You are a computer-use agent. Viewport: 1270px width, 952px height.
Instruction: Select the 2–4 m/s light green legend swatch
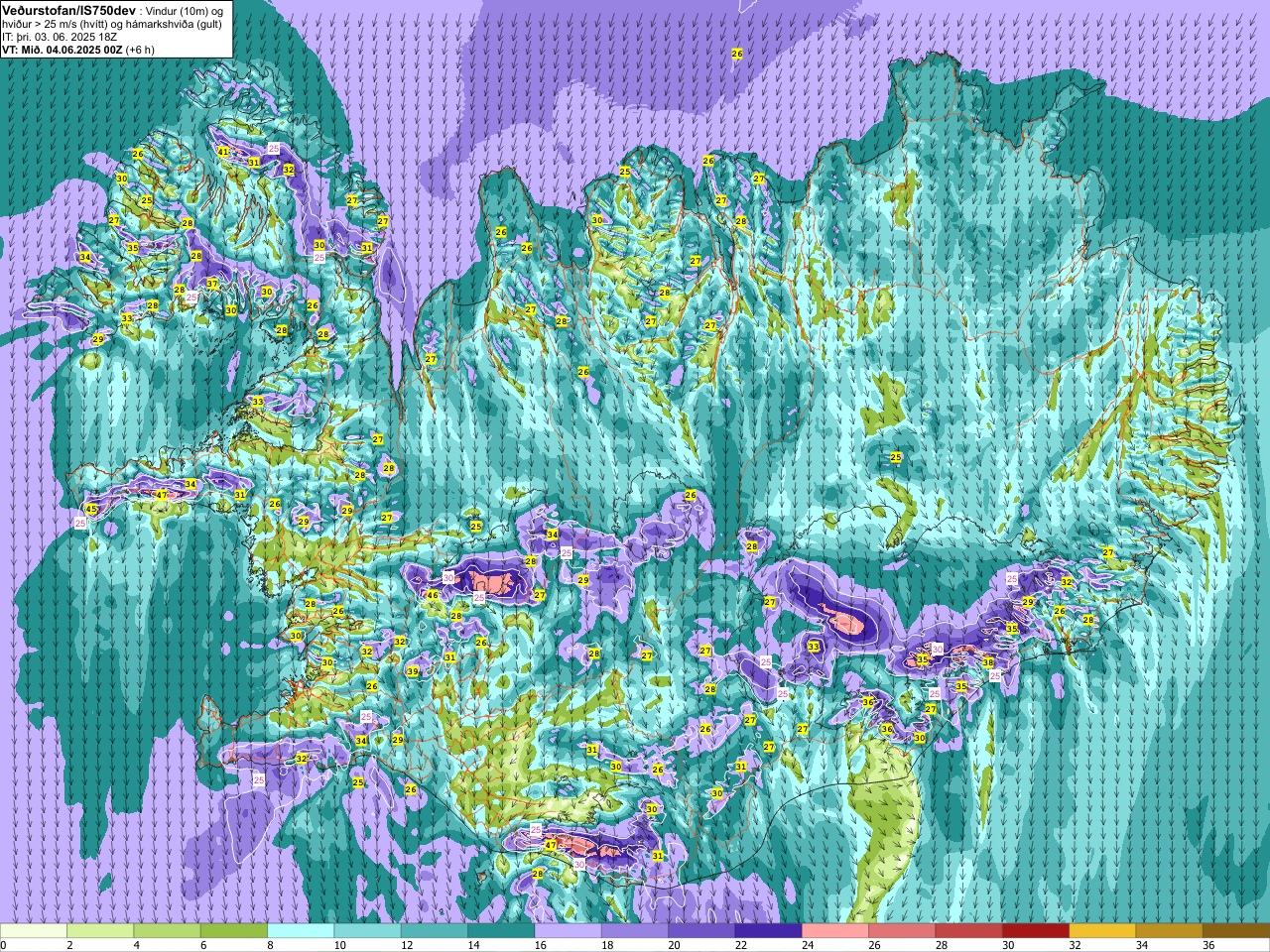[100, 931]
